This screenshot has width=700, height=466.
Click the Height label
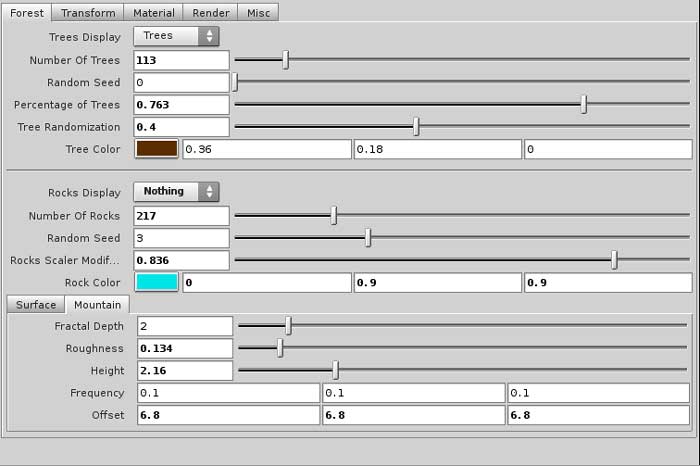tap(107, 371)
